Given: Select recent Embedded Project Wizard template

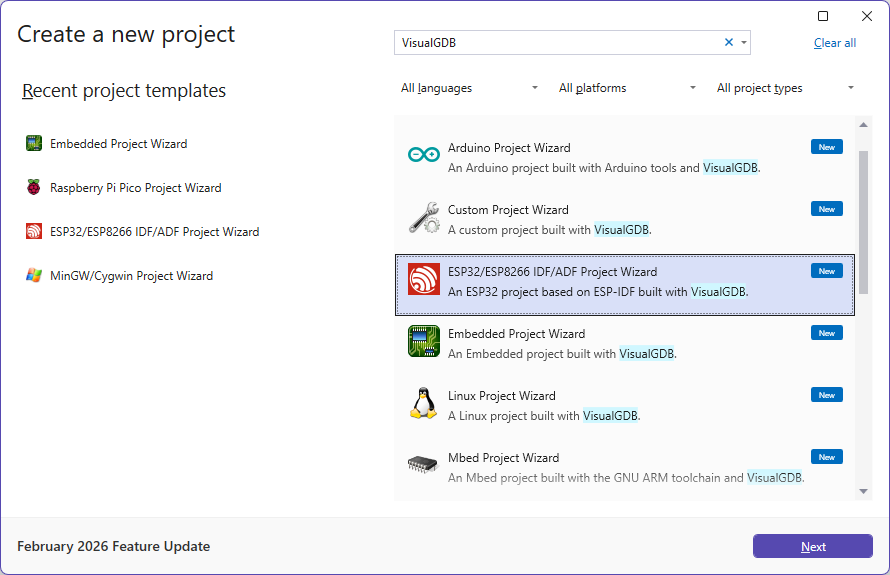Looking at the screenshot, I should point(118,144).
